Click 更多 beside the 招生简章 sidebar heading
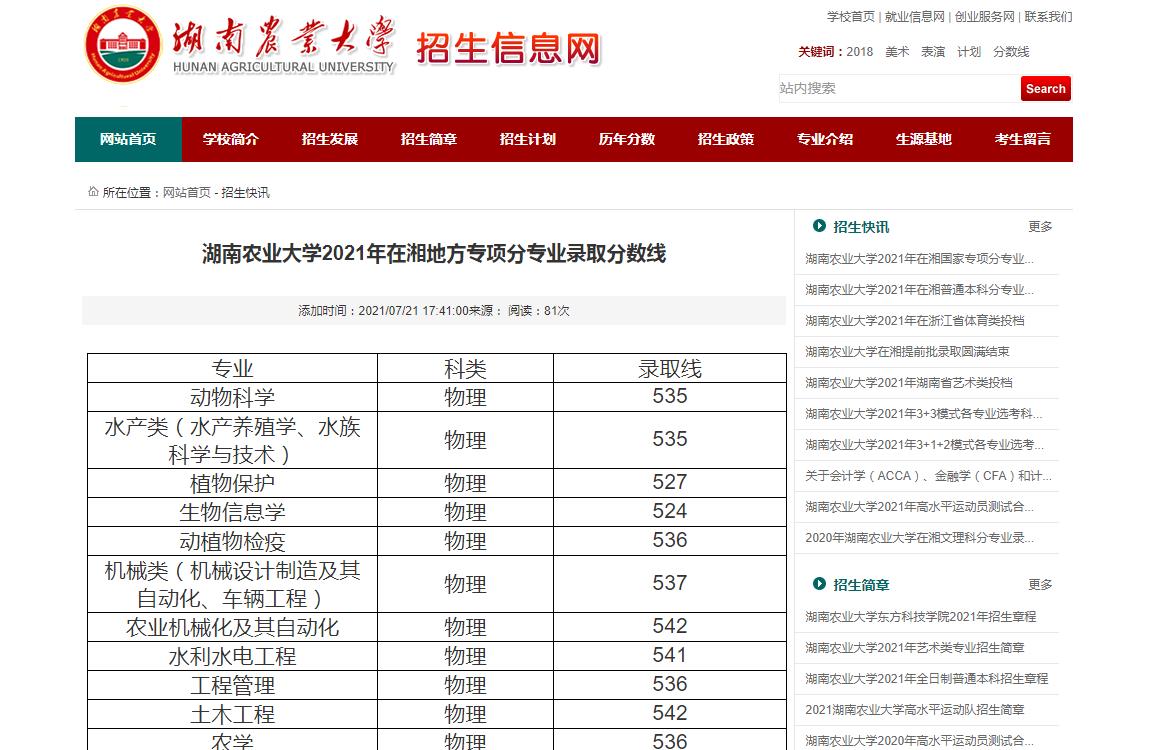Viewport: 1150px width, 750px height. 1040,584
